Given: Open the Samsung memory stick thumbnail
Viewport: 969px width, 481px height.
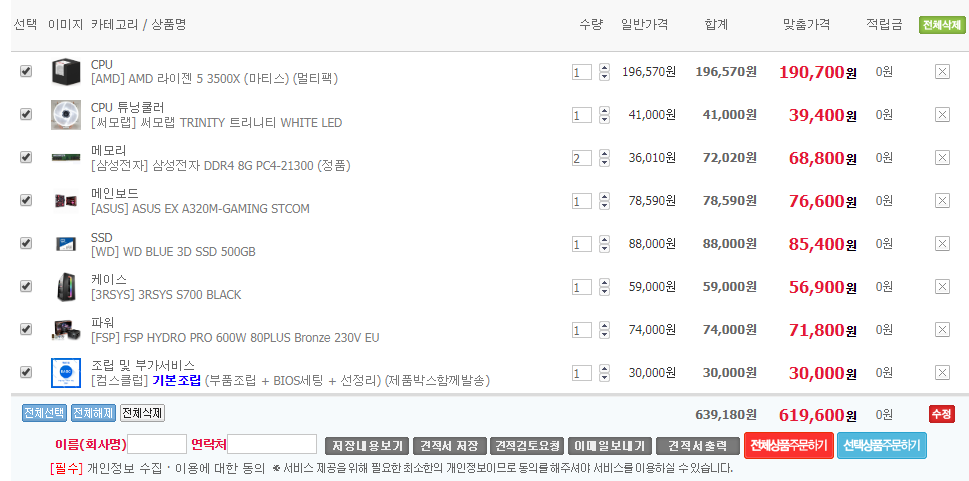Looking at the screenshot, I should (x=66, y=158).
